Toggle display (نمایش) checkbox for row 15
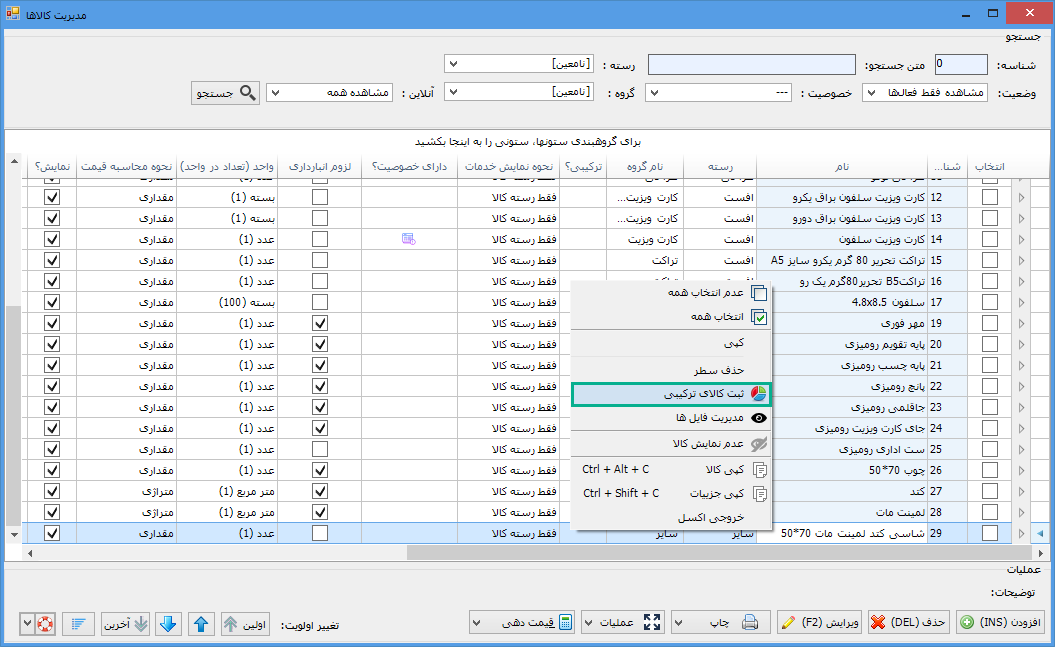 pos(52,260)
